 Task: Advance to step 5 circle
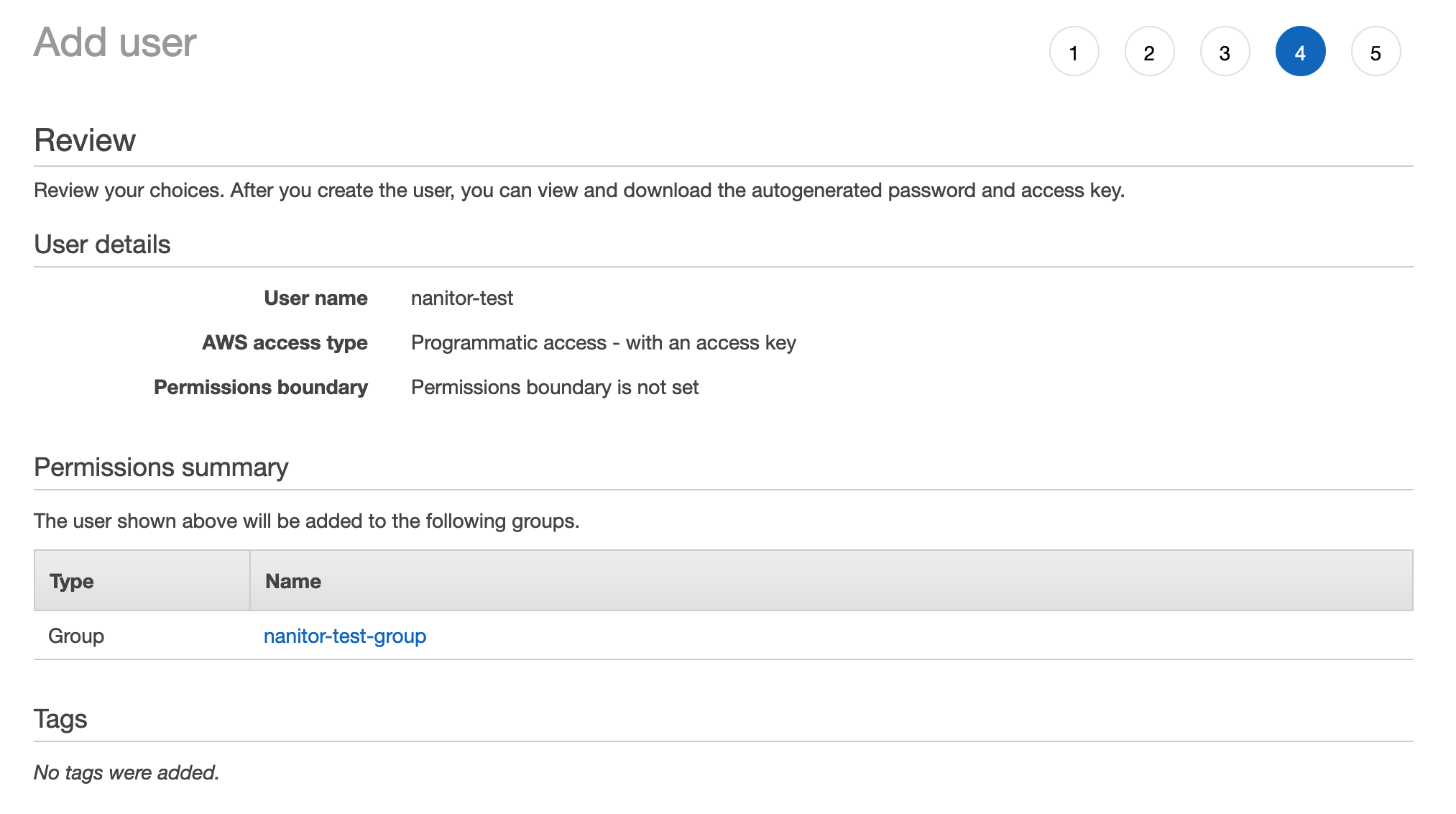click(1376, 52)
